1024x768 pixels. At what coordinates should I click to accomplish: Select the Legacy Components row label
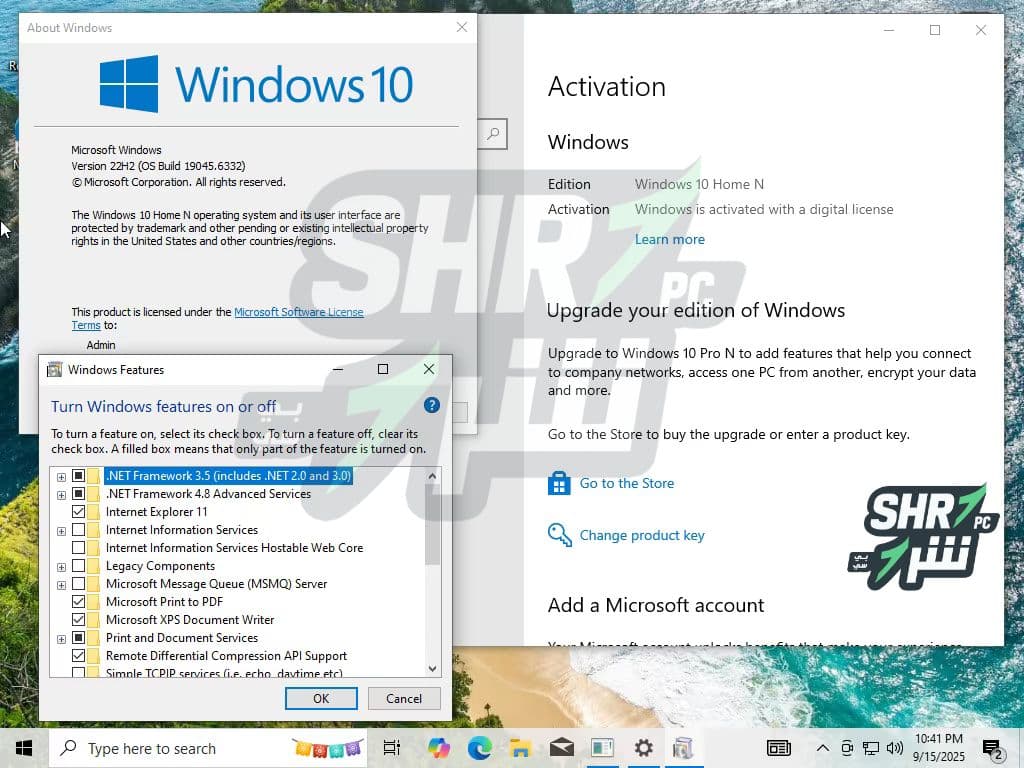(x=161, y=566)
